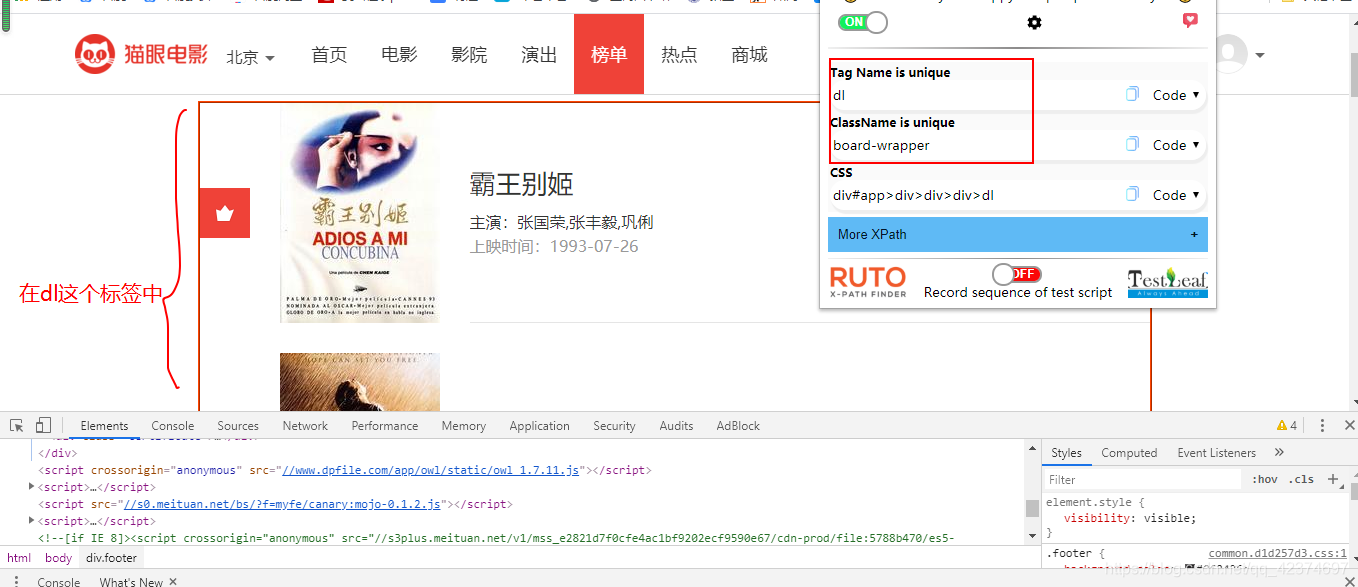
Task: Select the Styles pane tab
Action: 1066,452
